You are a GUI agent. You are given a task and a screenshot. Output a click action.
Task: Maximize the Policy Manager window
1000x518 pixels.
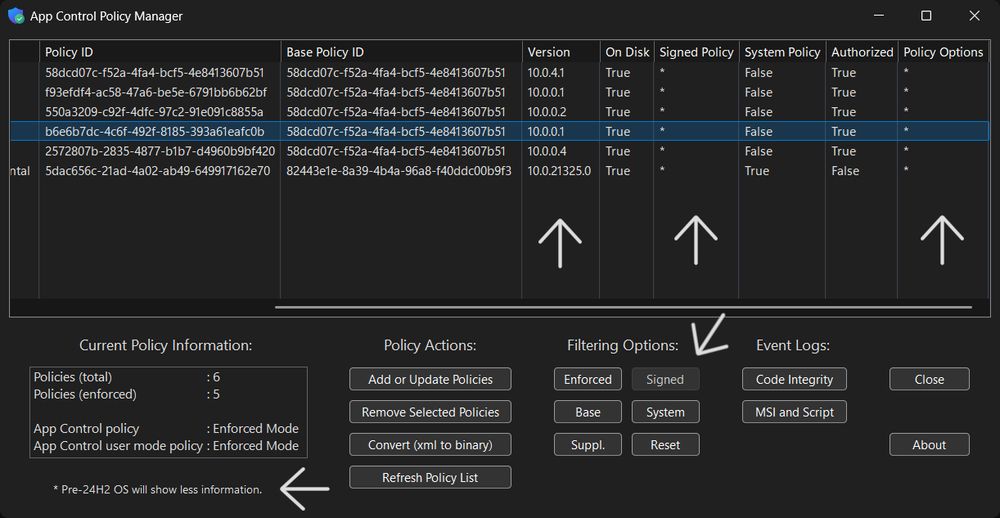click(926, 16)
